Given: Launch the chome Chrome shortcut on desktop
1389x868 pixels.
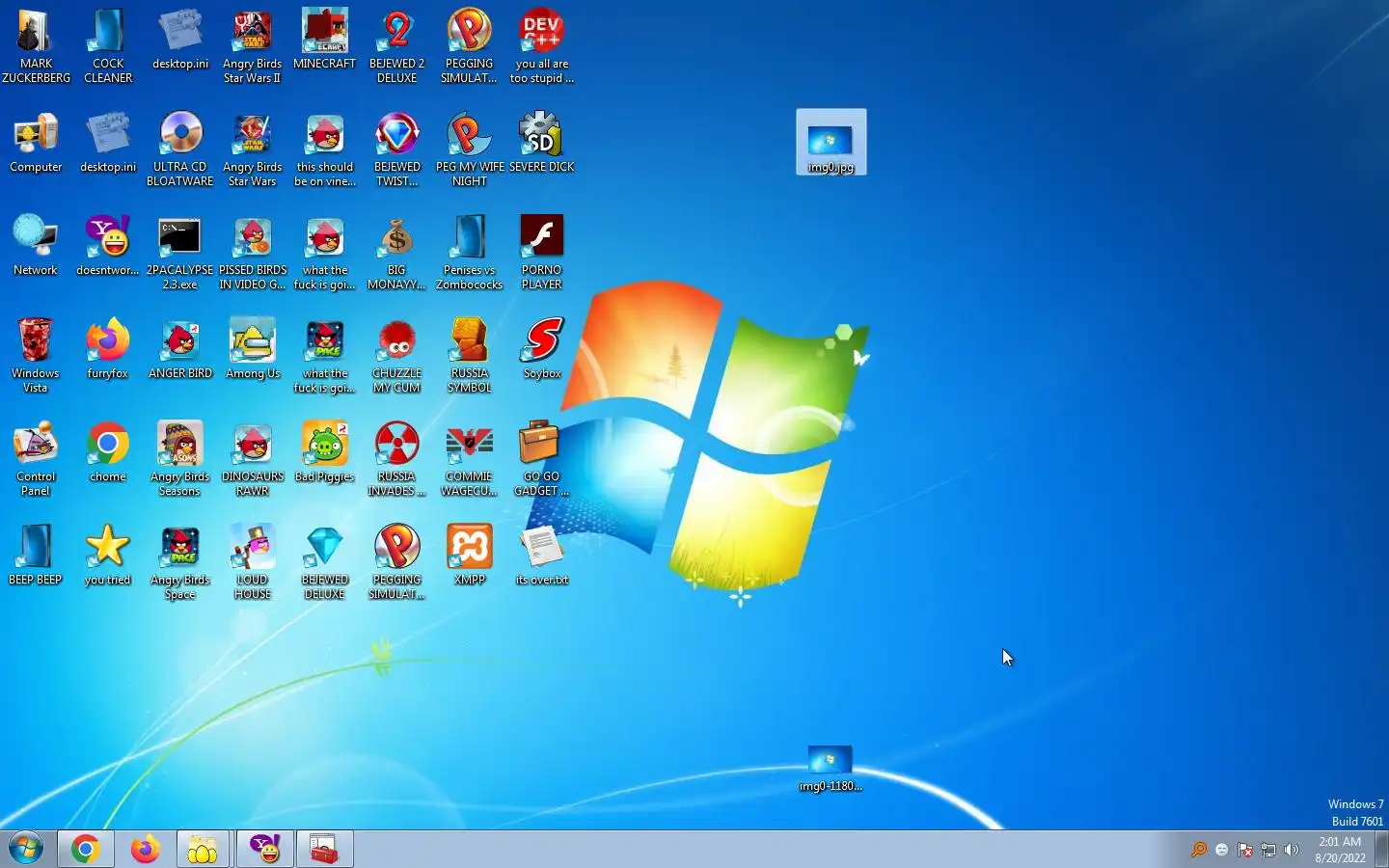Looking at the screenshot, I should (x=108, y=452).
